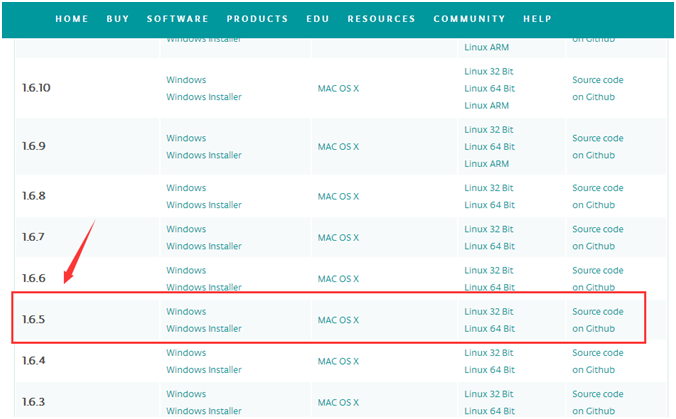
Task: Download Windows zip for version 1.6.3
Action: (x=186, y=394)
